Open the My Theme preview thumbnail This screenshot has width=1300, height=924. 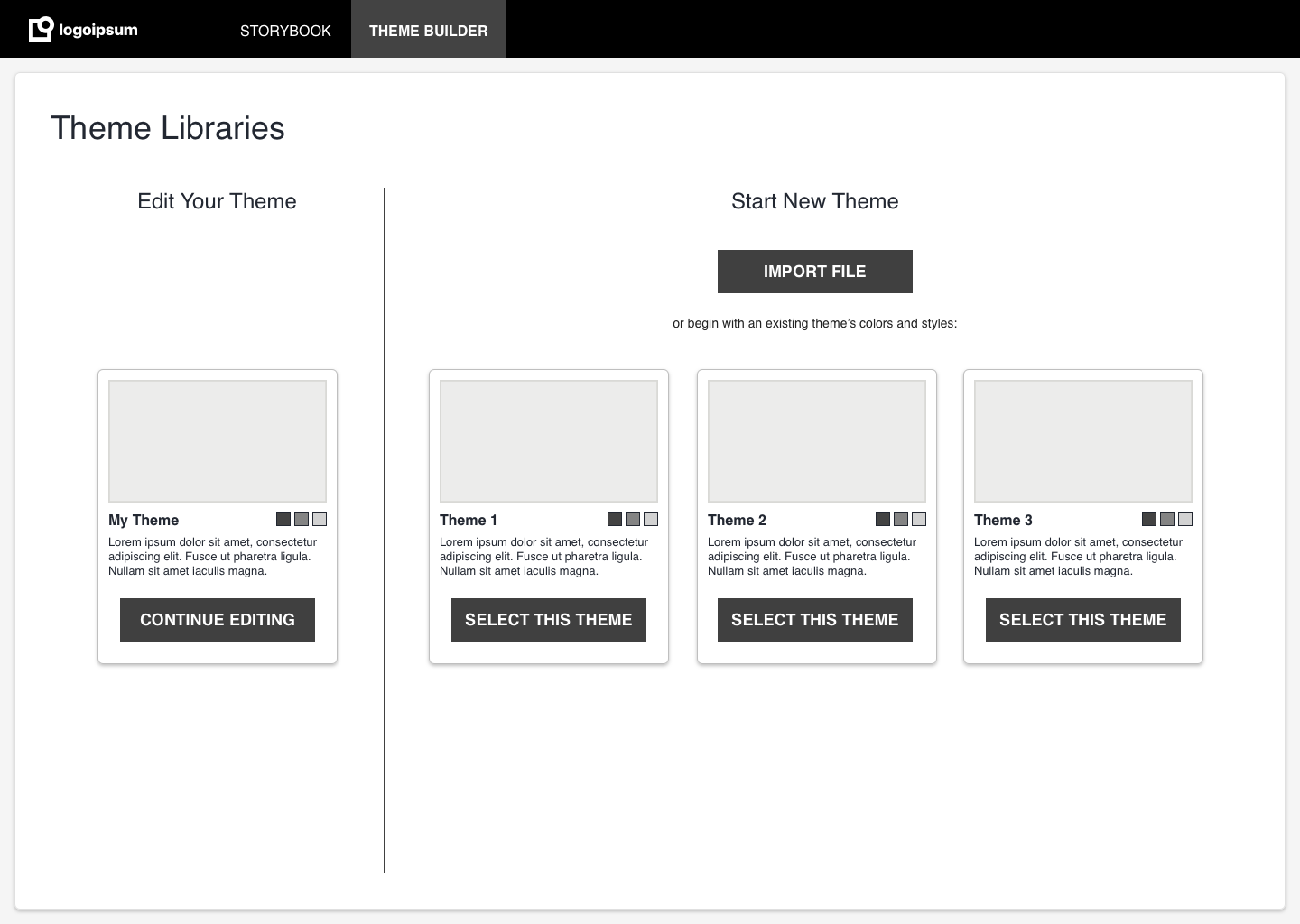pos(217,440)
